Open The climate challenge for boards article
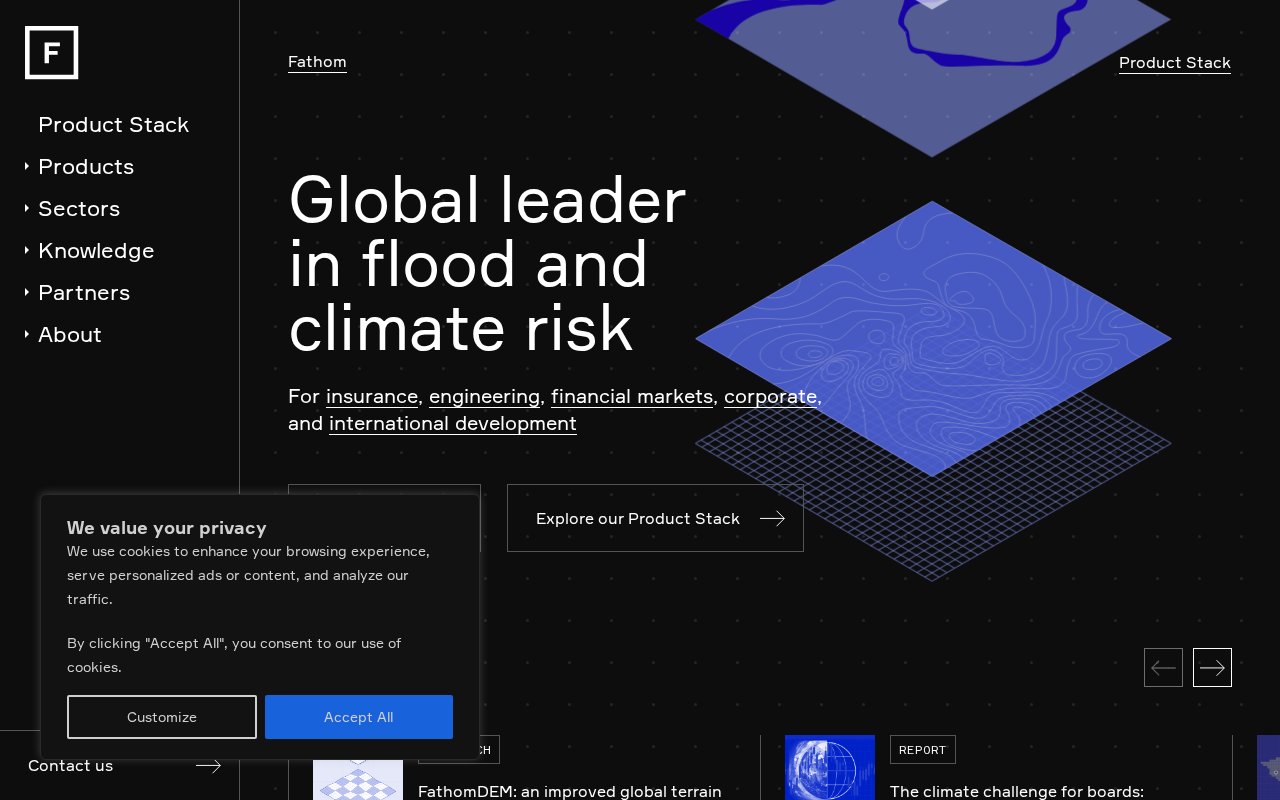 (x=1017, y=791)
